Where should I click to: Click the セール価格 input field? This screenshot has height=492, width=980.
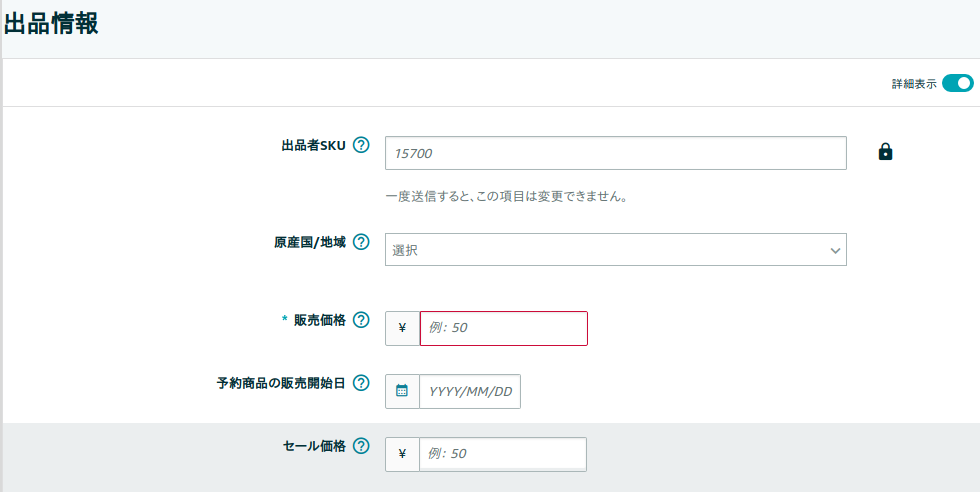click(x=502, y=454)
